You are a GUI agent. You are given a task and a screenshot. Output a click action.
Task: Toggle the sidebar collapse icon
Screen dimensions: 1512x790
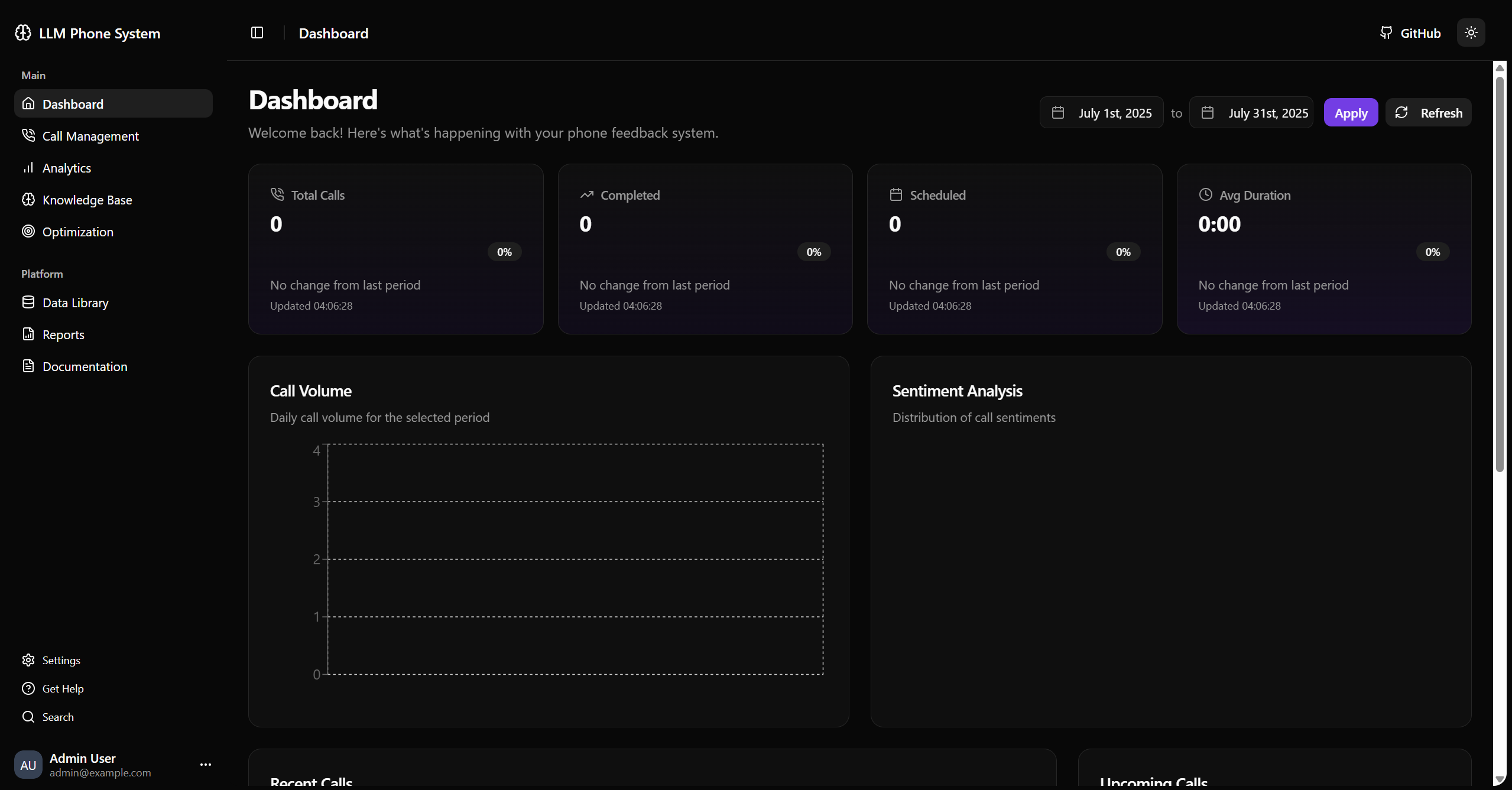pos(257,33)
